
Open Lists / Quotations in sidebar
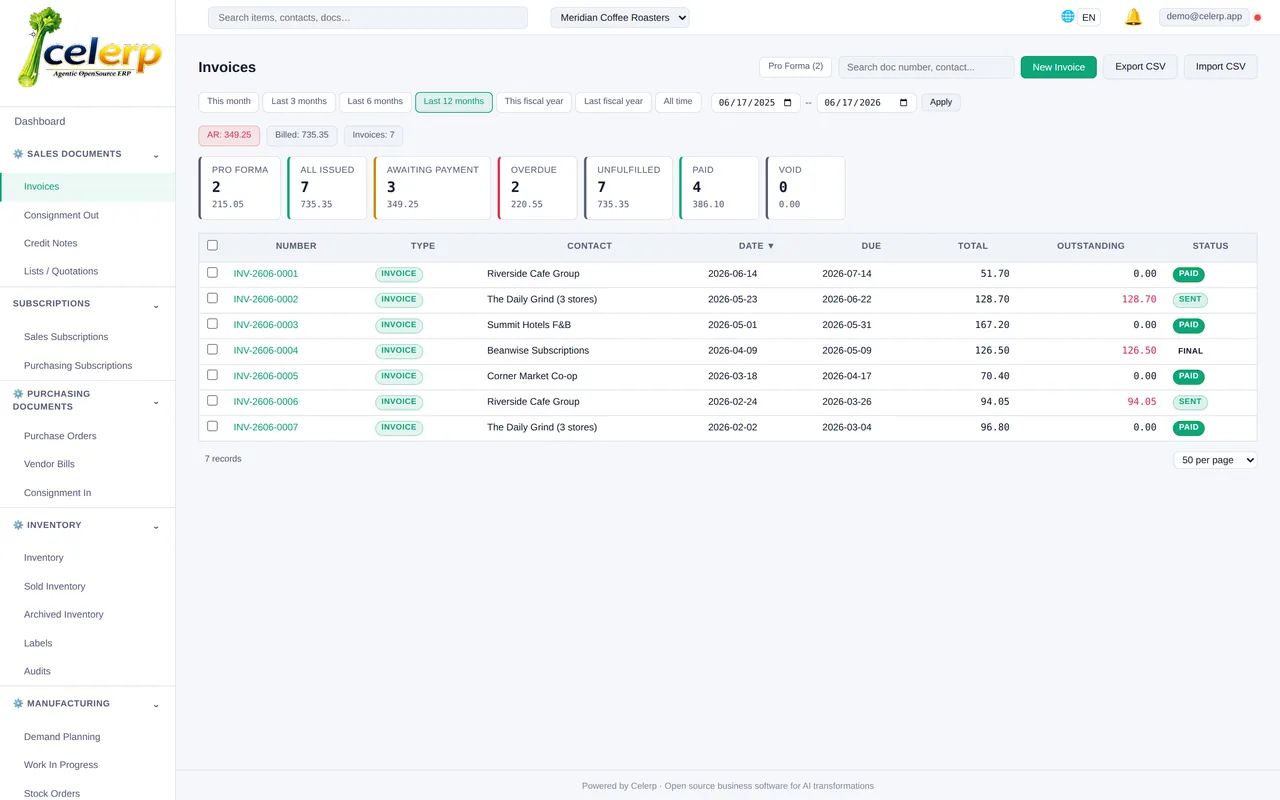[x=61, y=271]
